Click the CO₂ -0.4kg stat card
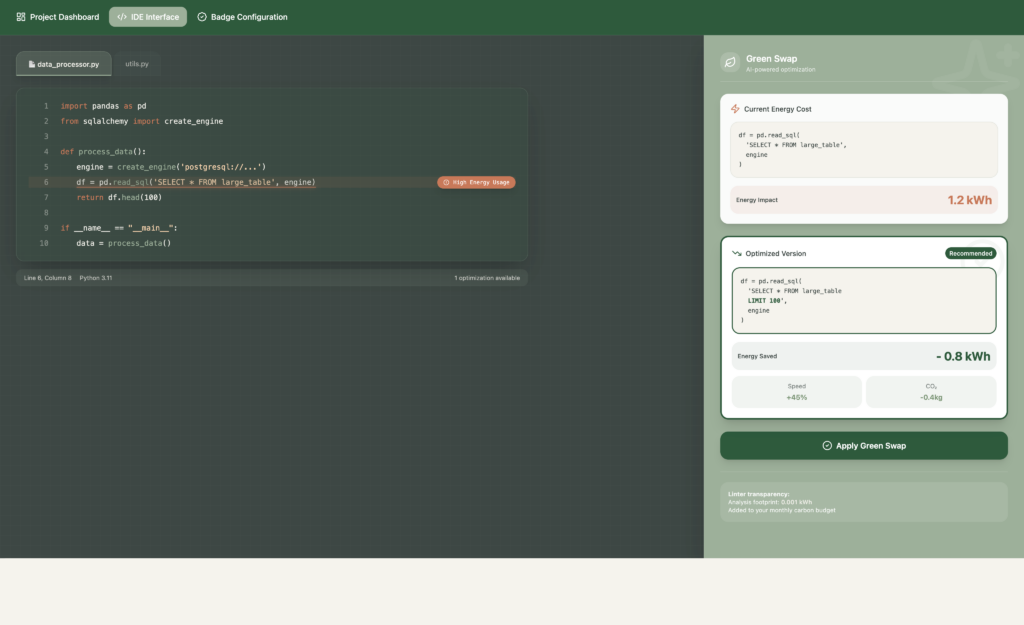This screenshot has height=625, width=1024. click(931, 392)
